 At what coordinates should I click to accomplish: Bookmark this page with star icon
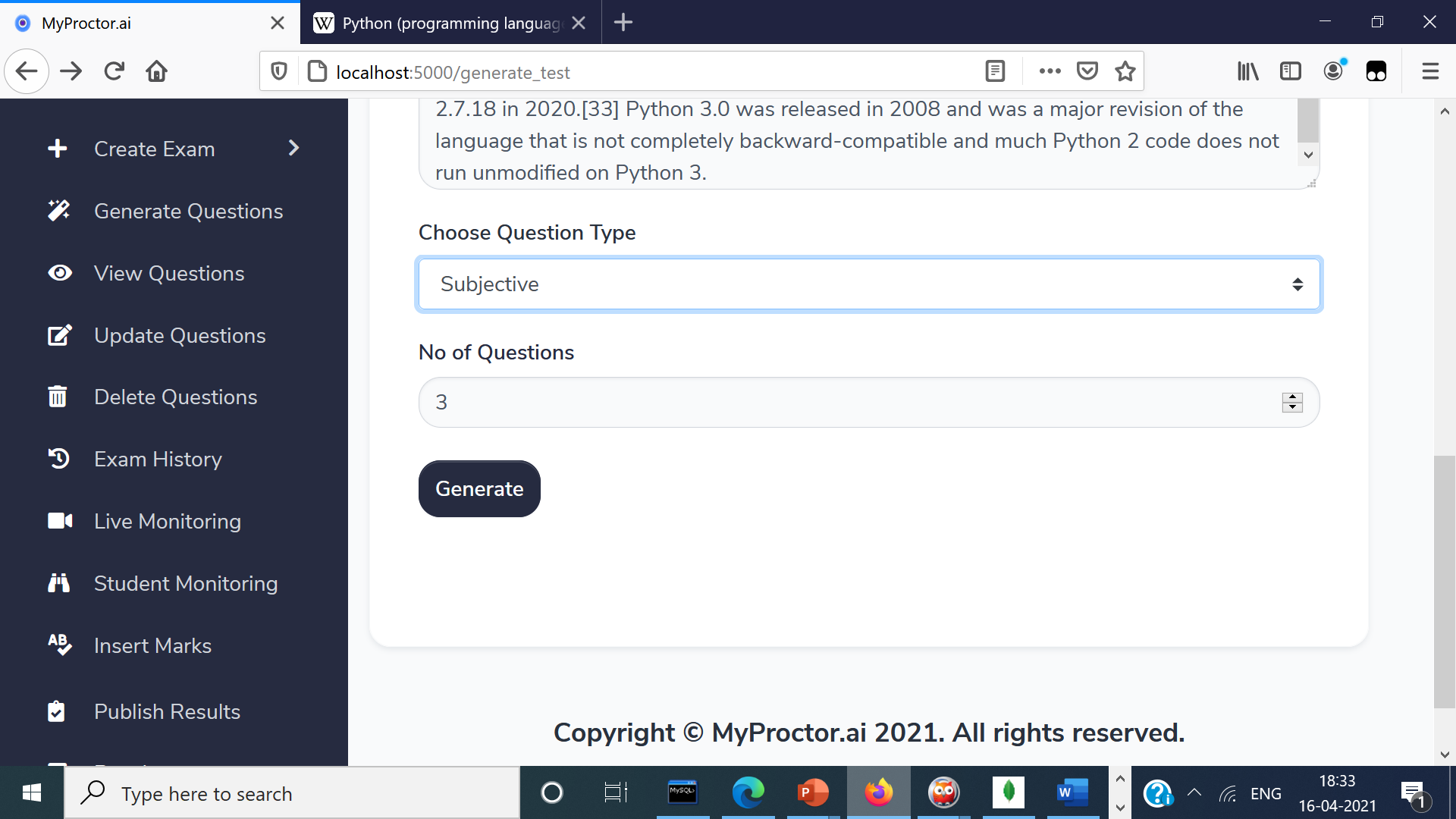pyautogui.click(x=1125, y=71)
